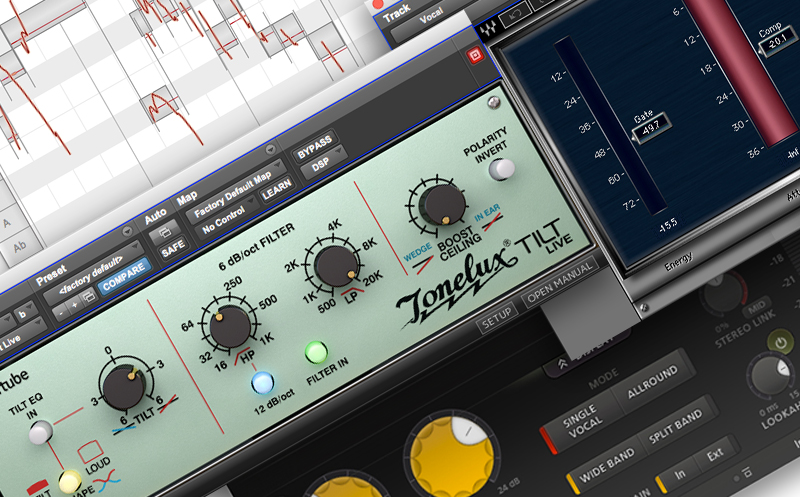Open the 'b' insert position dropdown
This screenshot has height=497, width=800.
(x=24, y=313)
